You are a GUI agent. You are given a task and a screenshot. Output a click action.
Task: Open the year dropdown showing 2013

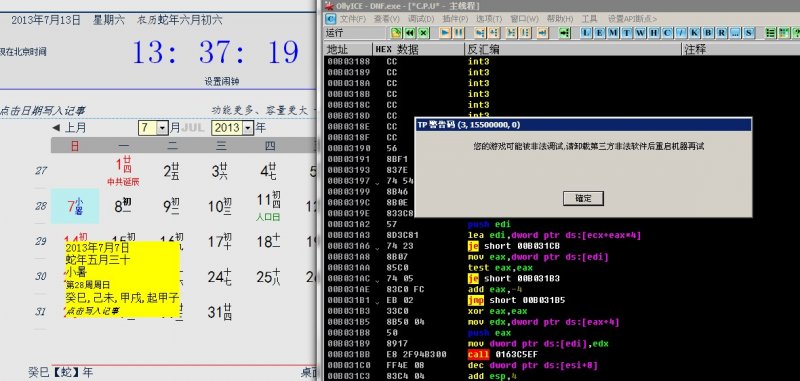point(248,128)
